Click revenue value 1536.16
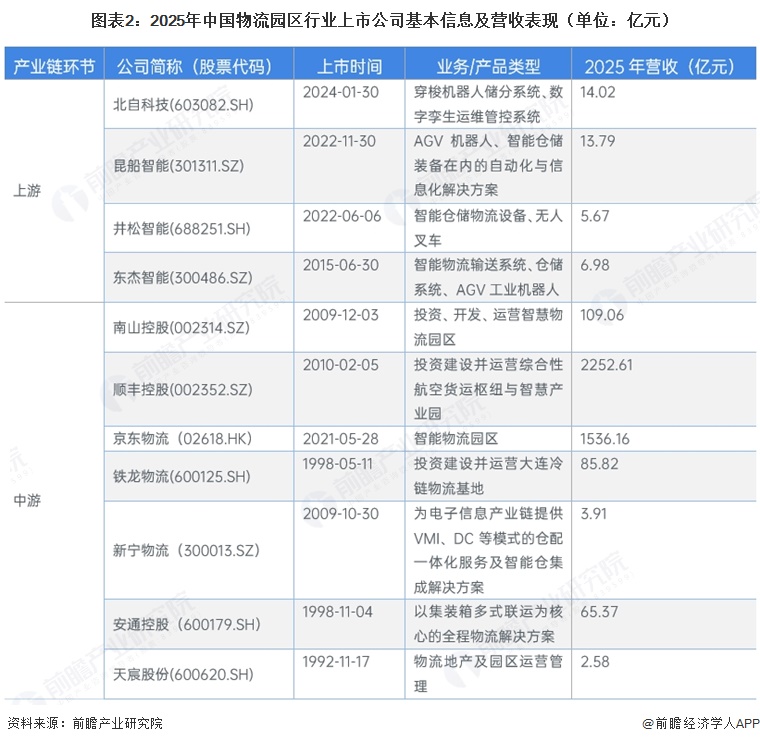 [x=605, y=439]
